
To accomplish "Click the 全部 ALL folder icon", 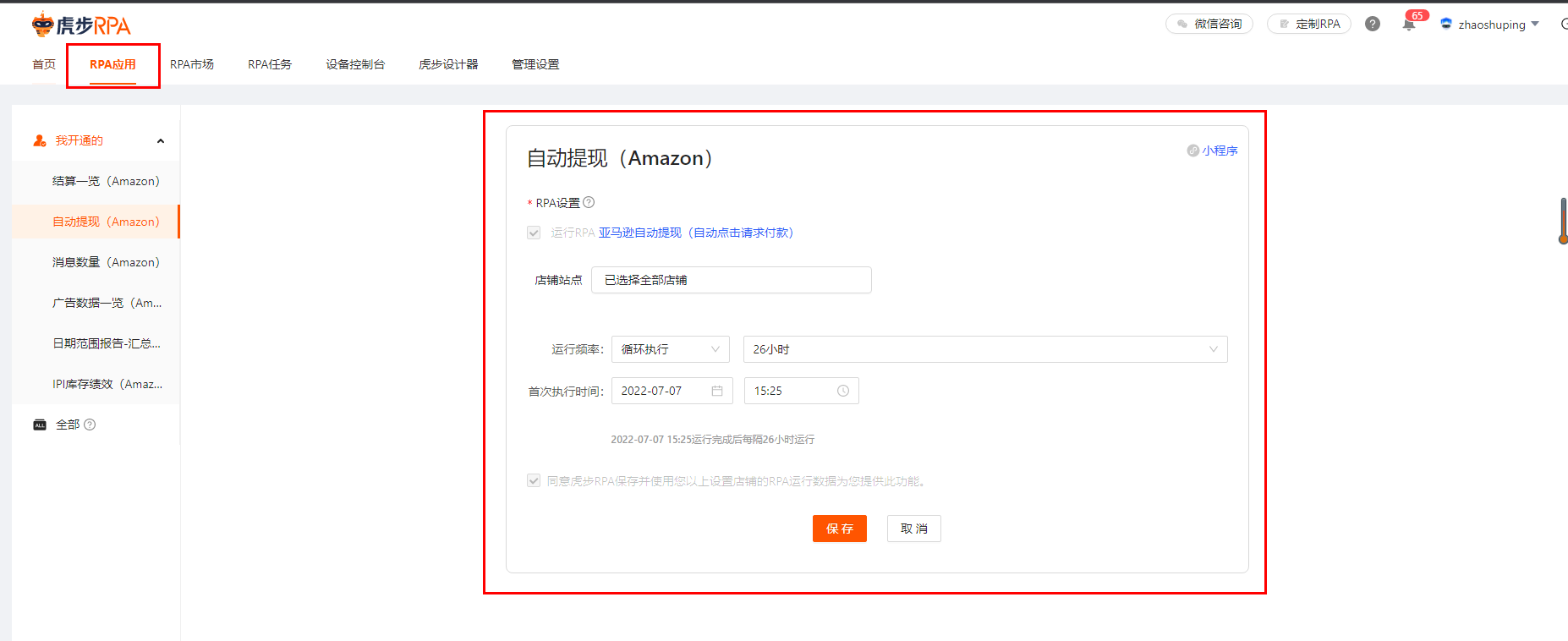I will point(40,425).
